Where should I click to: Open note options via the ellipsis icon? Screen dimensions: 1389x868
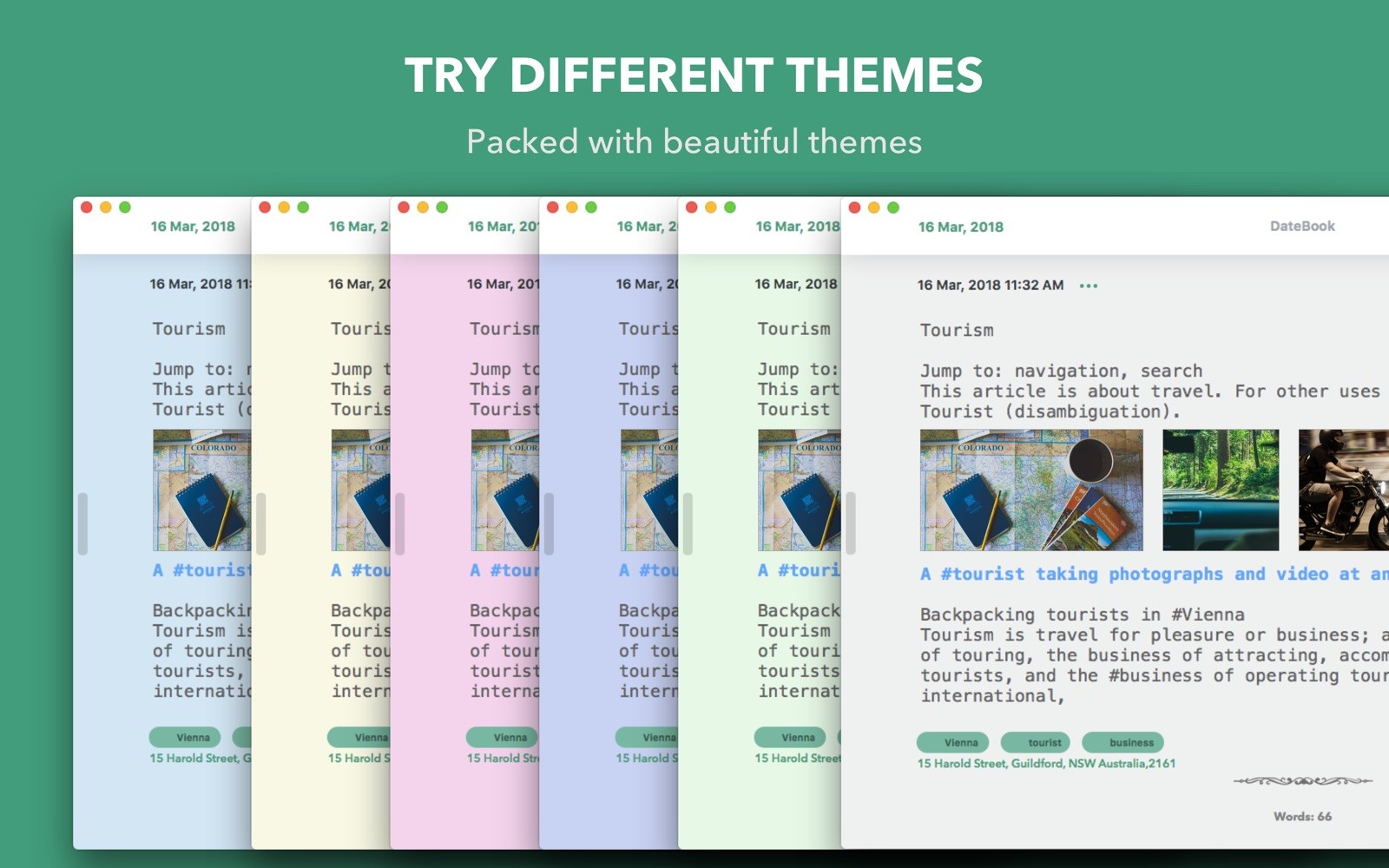pyautogui.click(x=1089, y=285)
